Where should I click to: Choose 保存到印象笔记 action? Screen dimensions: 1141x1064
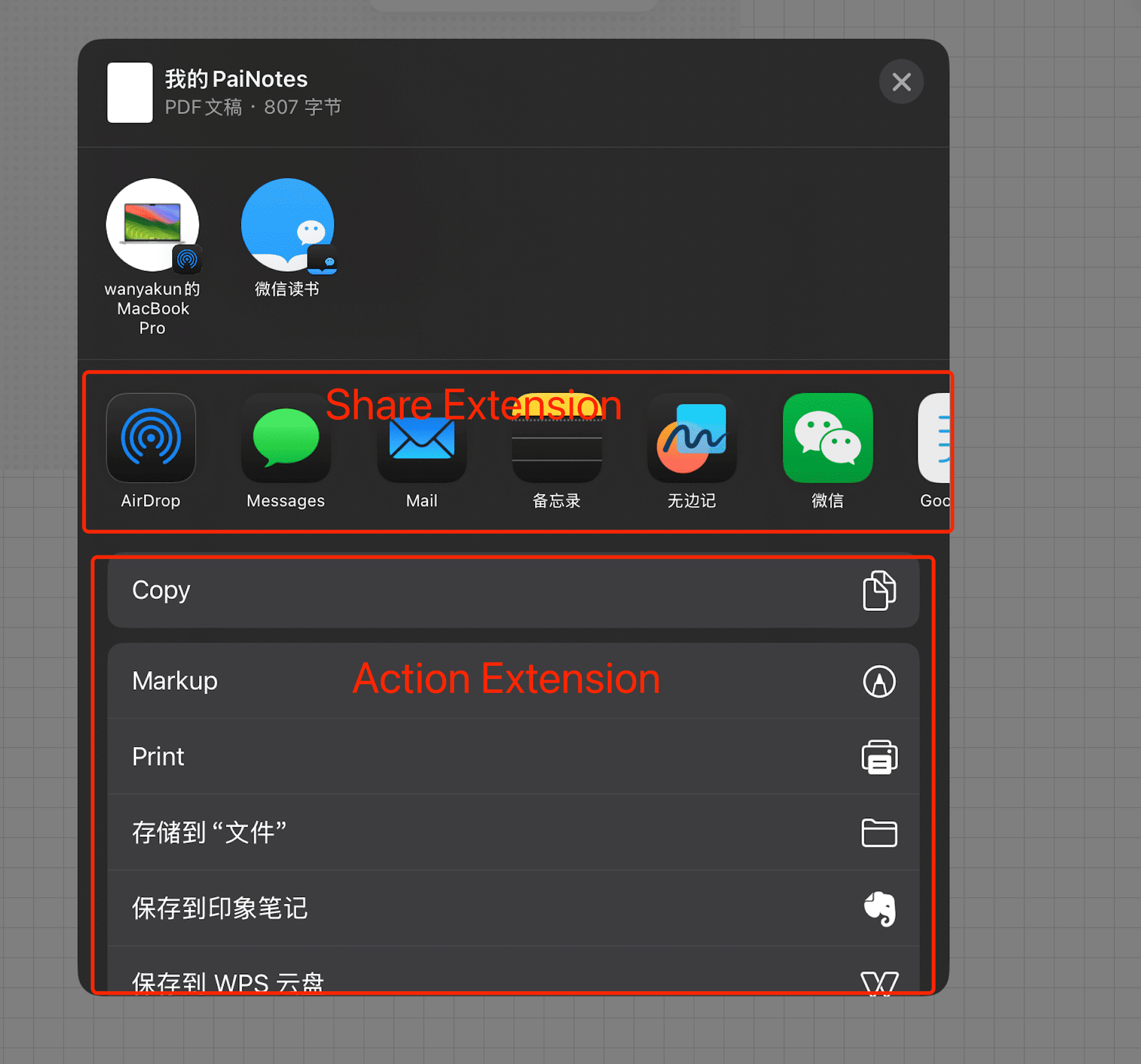point(513,909)
